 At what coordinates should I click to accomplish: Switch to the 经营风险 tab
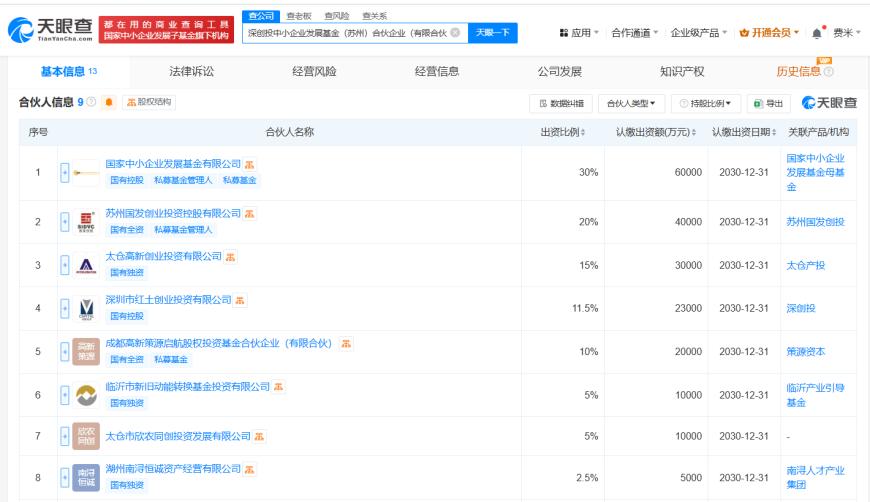coord(314,72)
